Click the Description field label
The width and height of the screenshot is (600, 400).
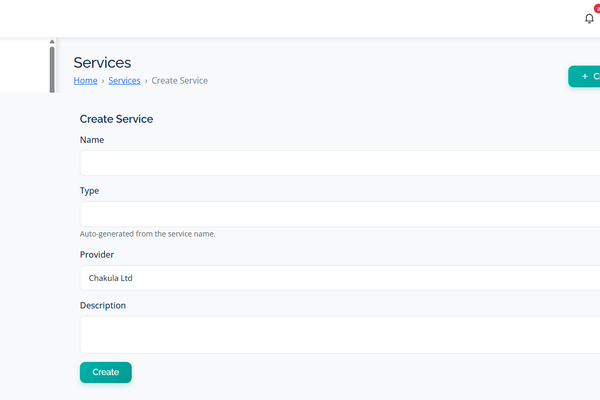point(103,305)
